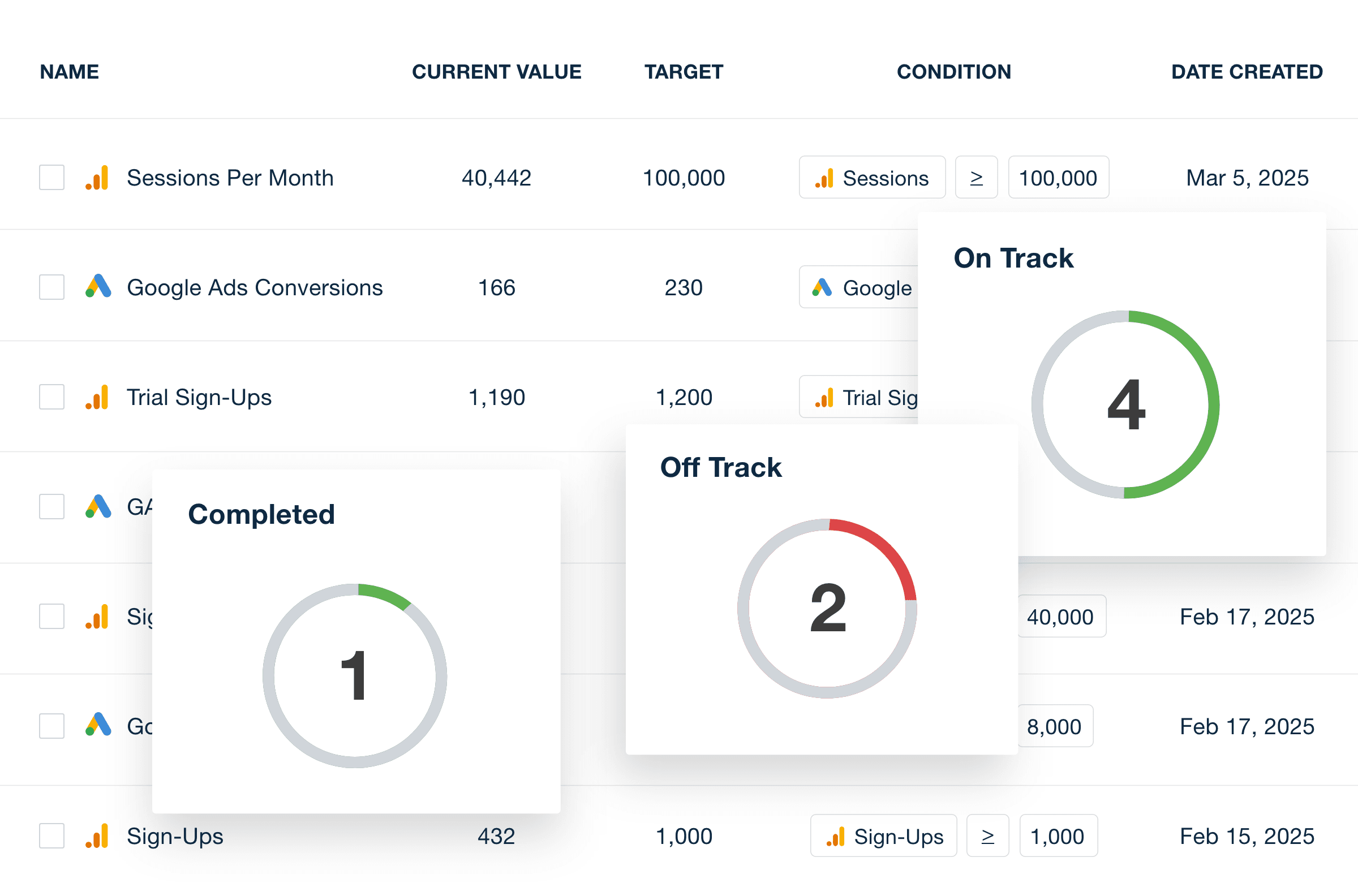Click analytics icon in the Sign-Ups condition chip
1358x896 pixels.
[836, 837]
